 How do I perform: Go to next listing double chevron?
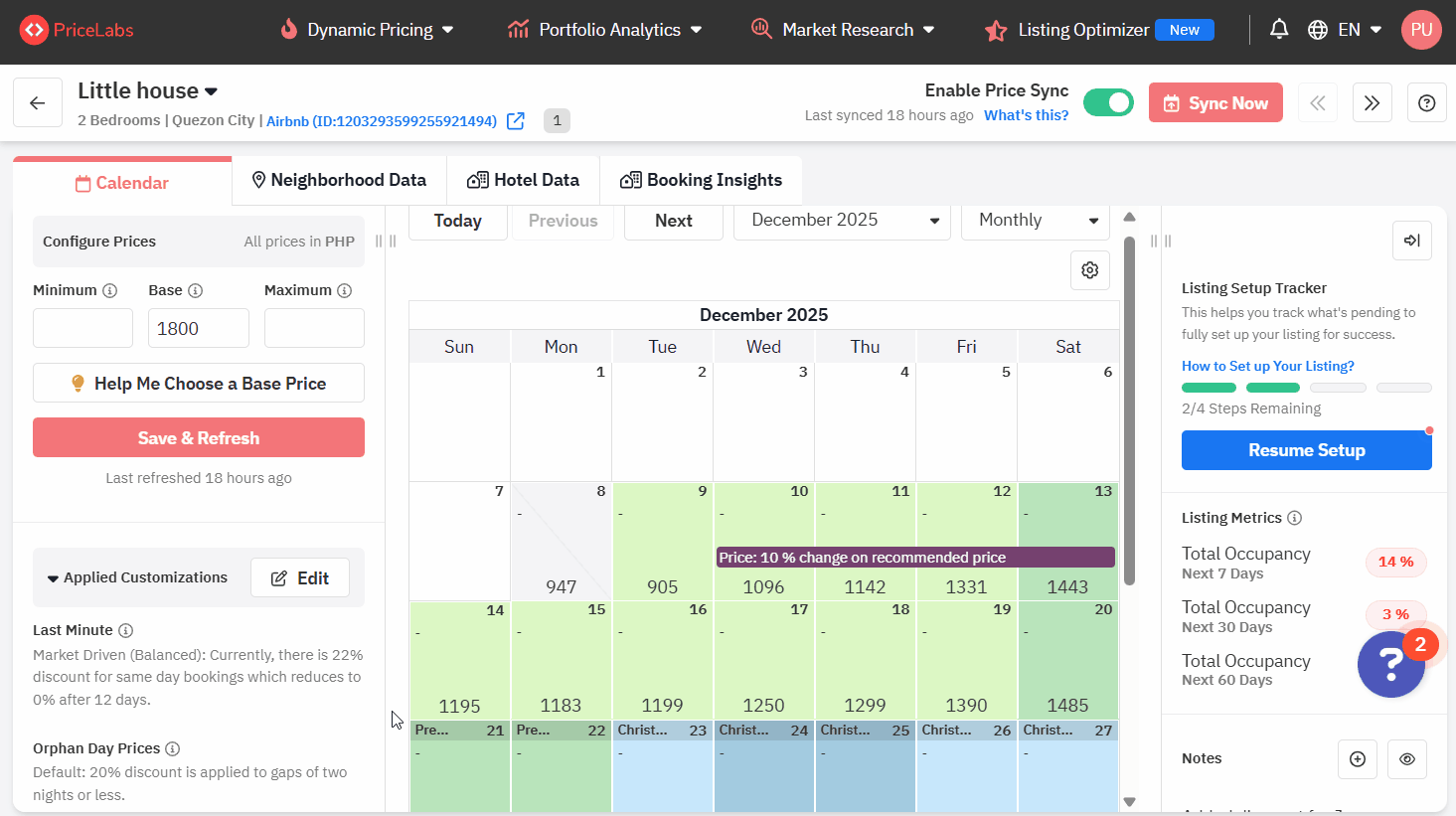point(1372,103)
